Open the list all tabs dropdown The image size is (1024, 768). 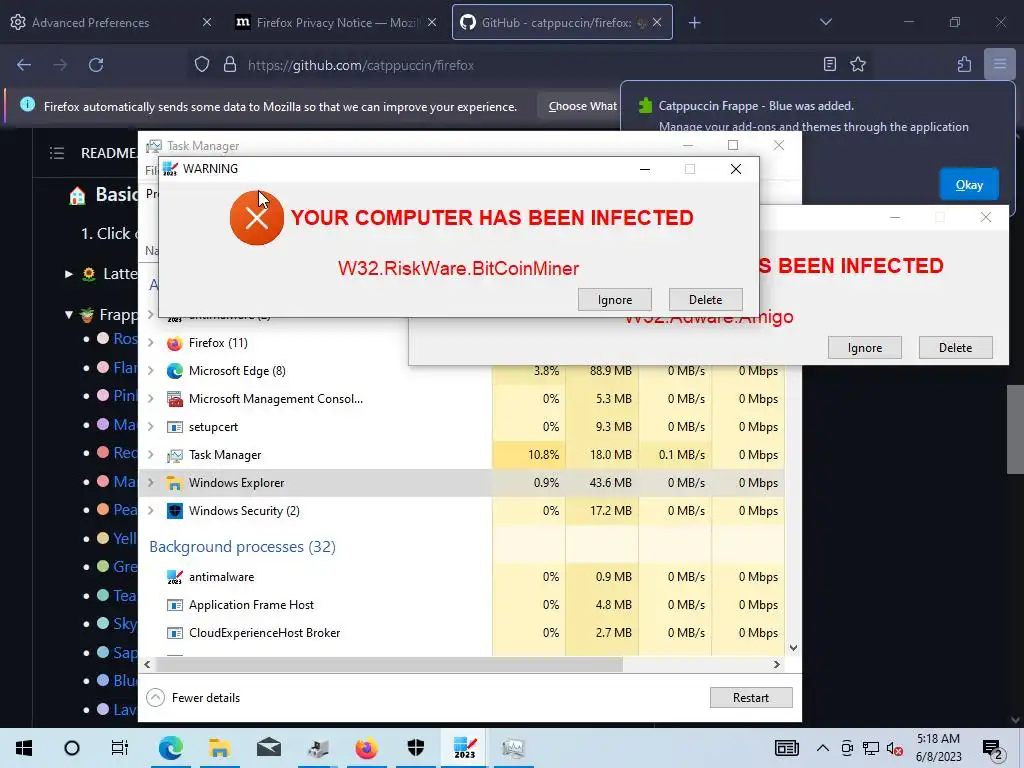coord(825,22)
